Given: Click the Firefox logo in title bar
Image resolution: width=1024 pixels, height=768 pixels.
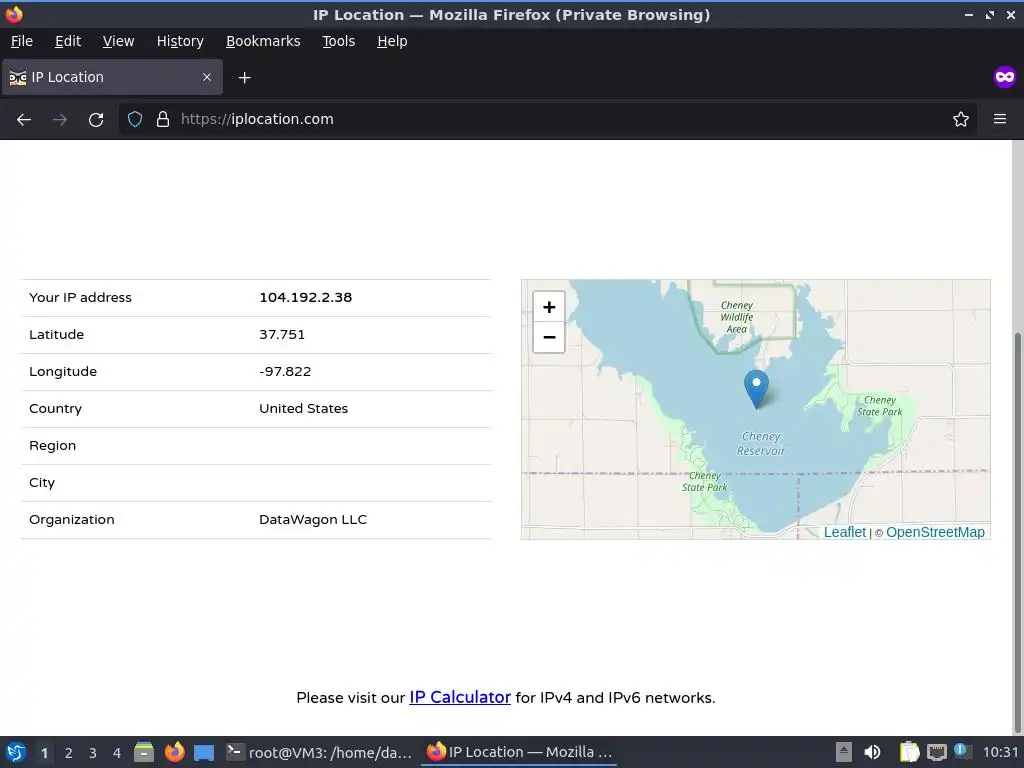Looking at the screenshot, I should pos(14,14).
